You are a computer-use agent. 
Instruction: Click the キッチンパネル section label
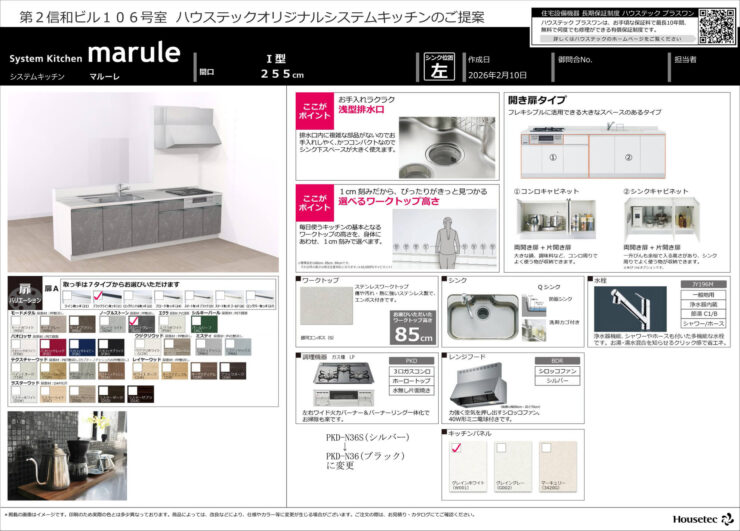pos(469,433)
